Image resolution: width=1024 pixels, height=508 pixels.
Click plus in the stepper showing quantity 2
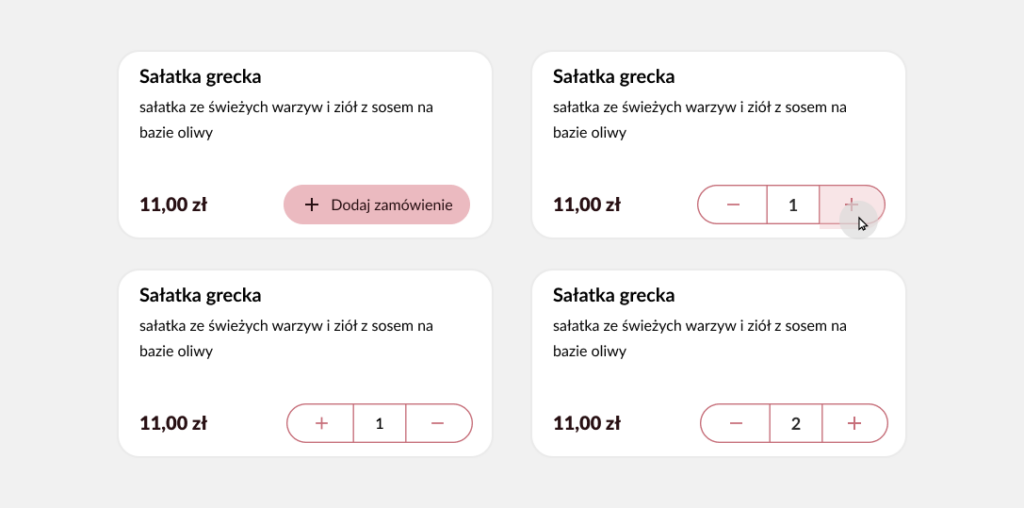854,424
